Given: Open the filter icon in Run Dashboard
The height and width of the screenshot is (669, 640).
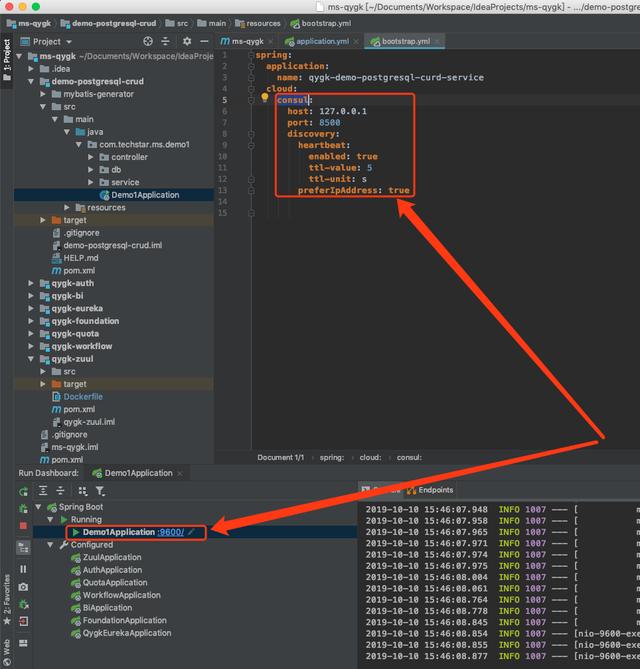Looking at the screenshot, I should (x=100, y=491).
